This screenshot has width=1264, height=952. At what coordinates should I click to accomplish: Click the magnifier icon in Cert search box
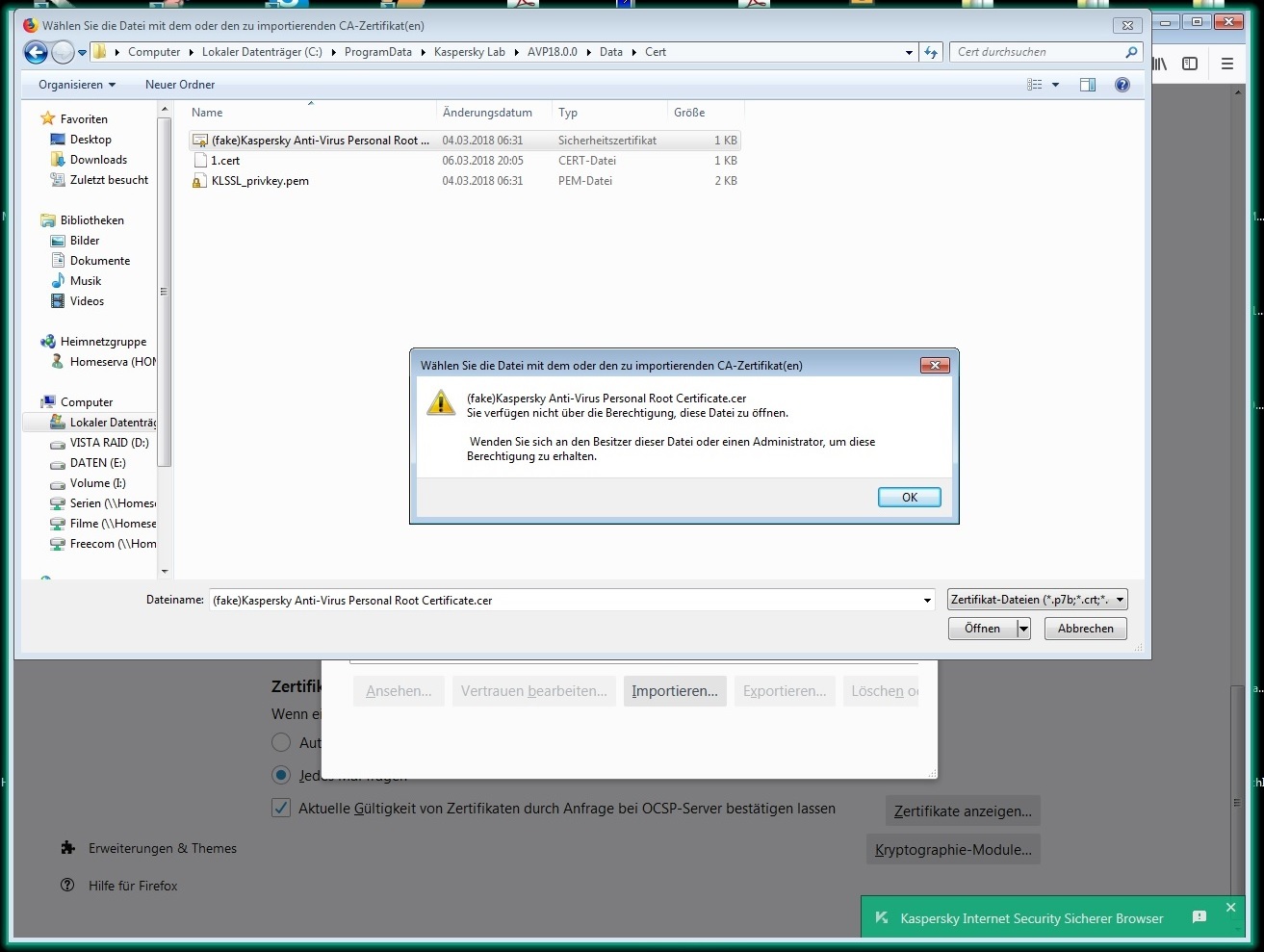click(x=1131, y=52)
